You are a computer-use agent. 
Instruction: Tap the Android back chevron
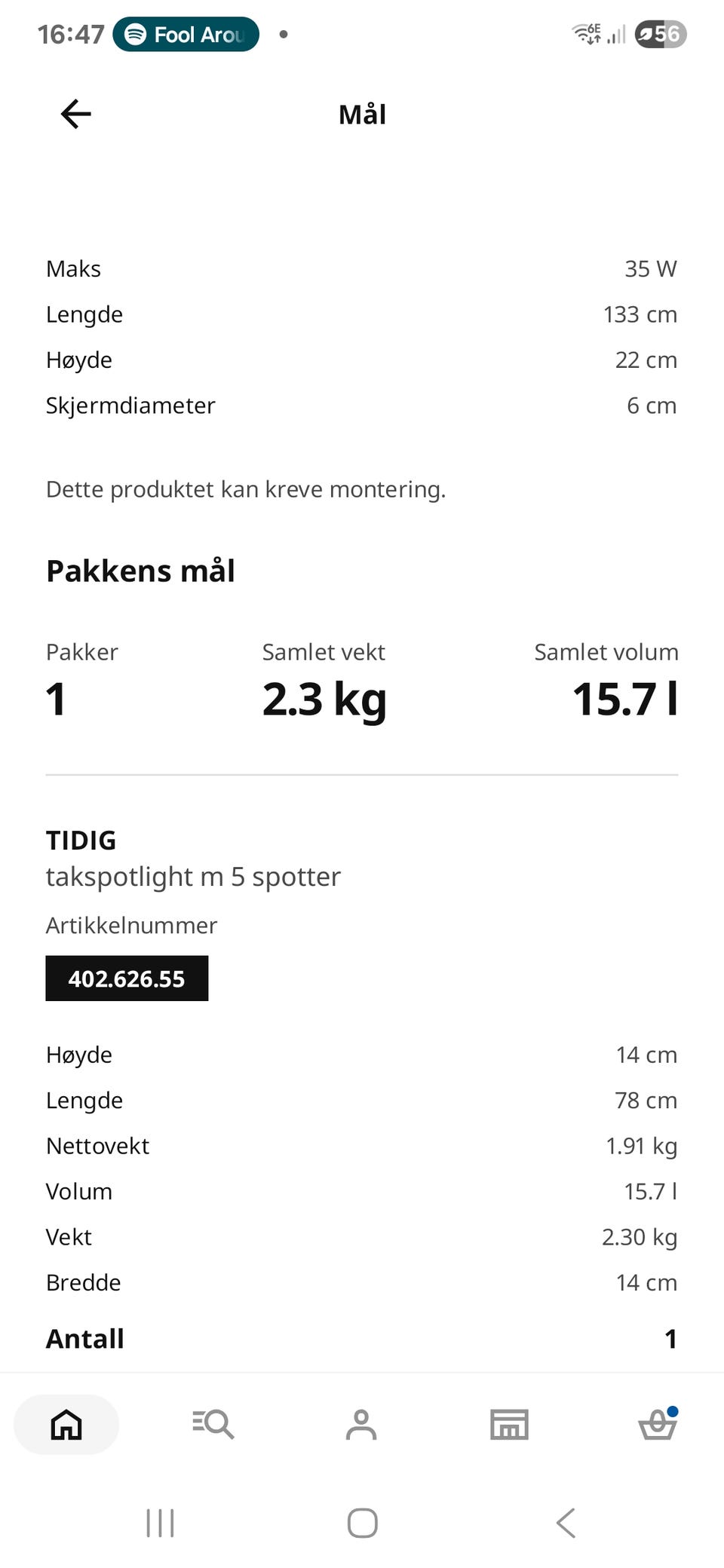point(566,1523)
